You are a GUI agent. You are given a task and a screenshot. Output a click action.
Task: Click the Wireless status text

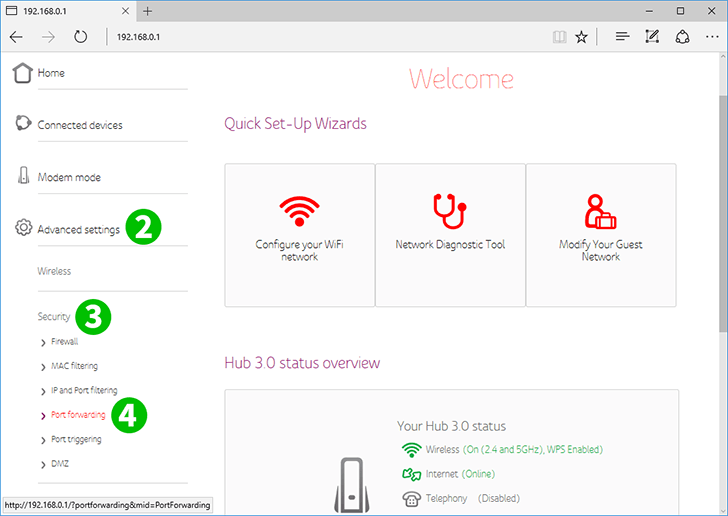coord(514,450)
